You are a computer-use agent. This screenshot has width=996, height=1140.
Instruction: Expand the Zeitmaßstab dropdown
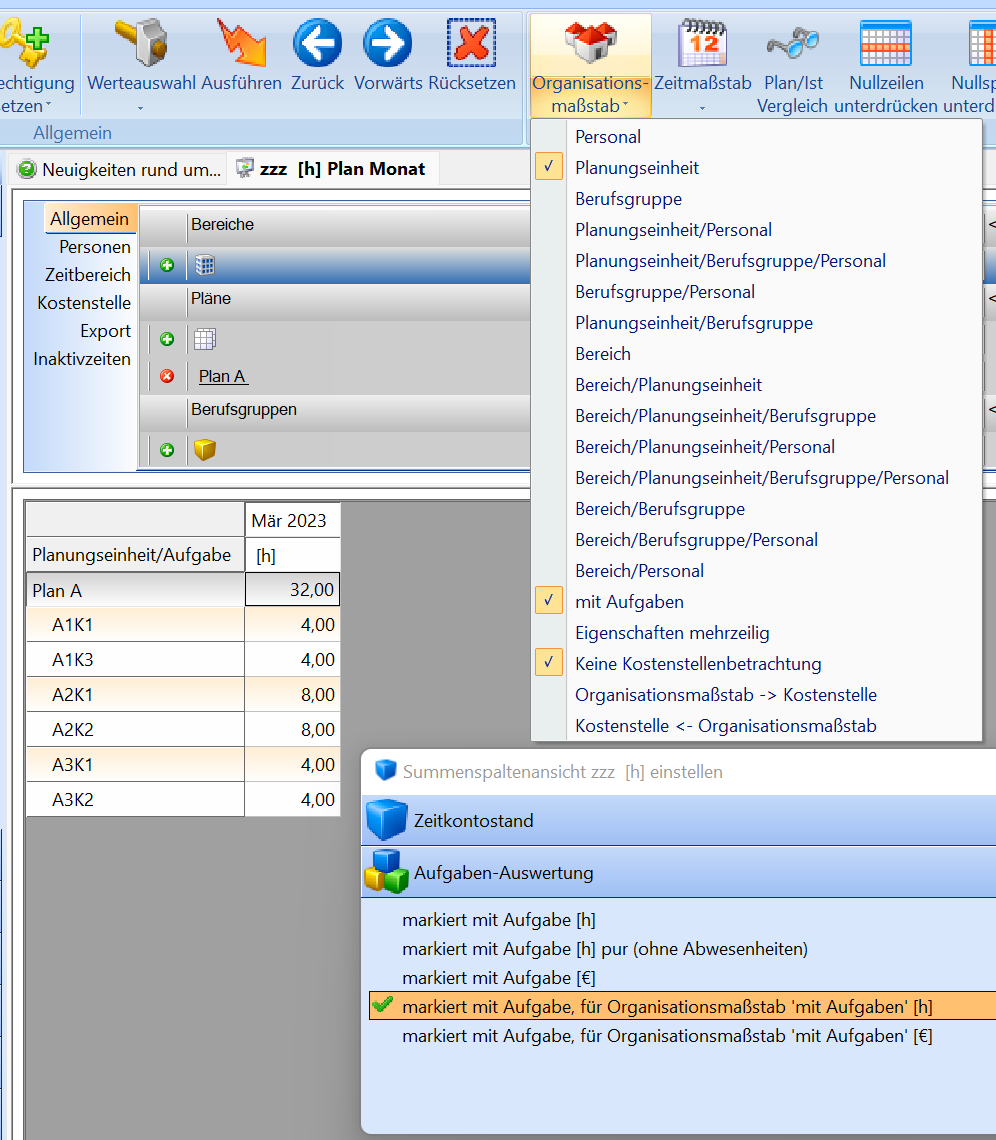[701, 107]
